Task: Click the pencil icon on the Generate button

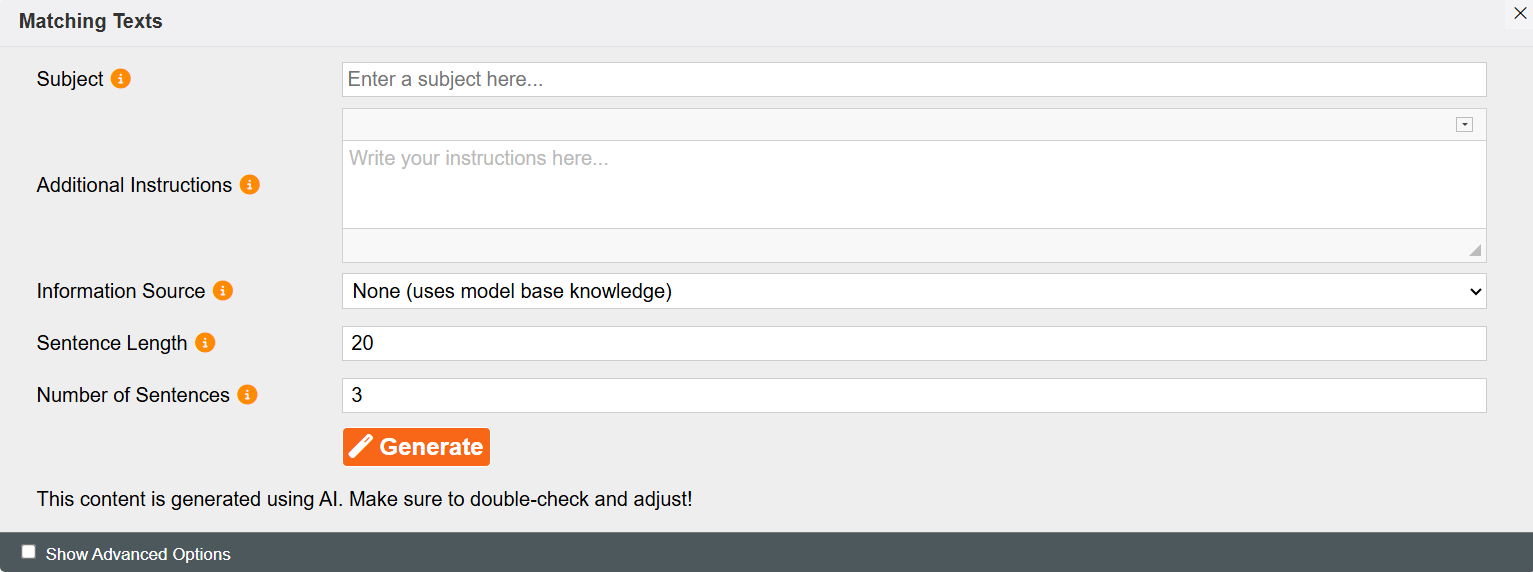Action: tap(361, 447)
